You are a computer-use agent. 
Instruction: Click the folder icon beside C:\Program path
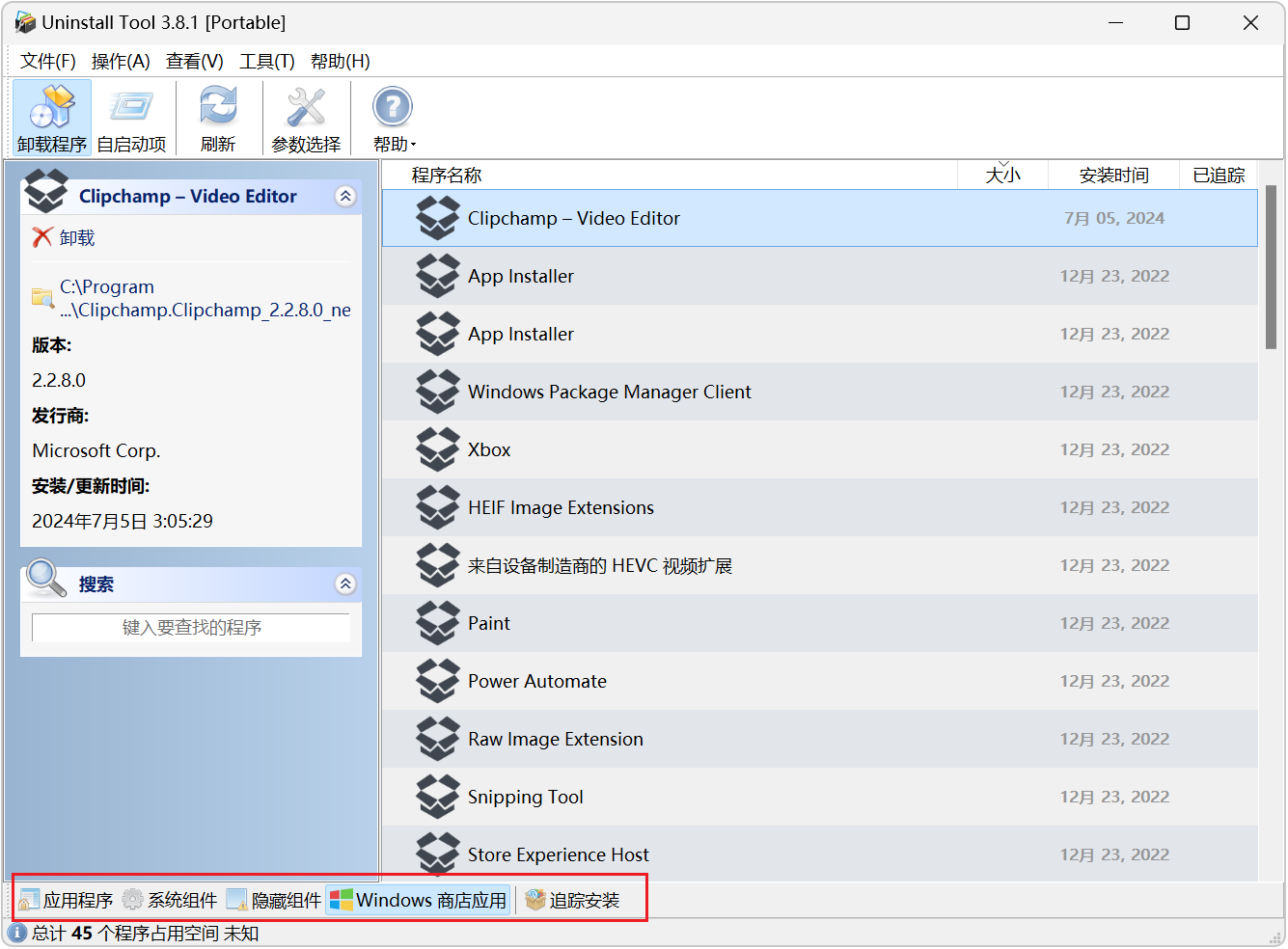click(43, 298)
